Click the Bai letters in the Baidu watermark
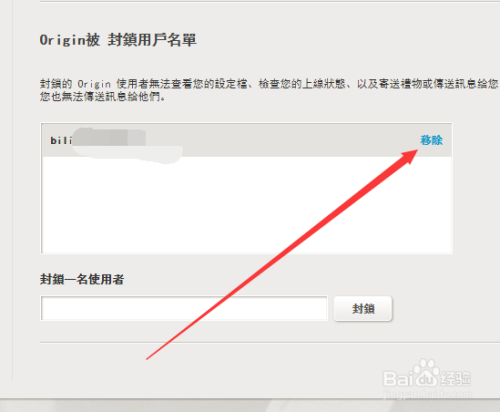 (398, 379)
